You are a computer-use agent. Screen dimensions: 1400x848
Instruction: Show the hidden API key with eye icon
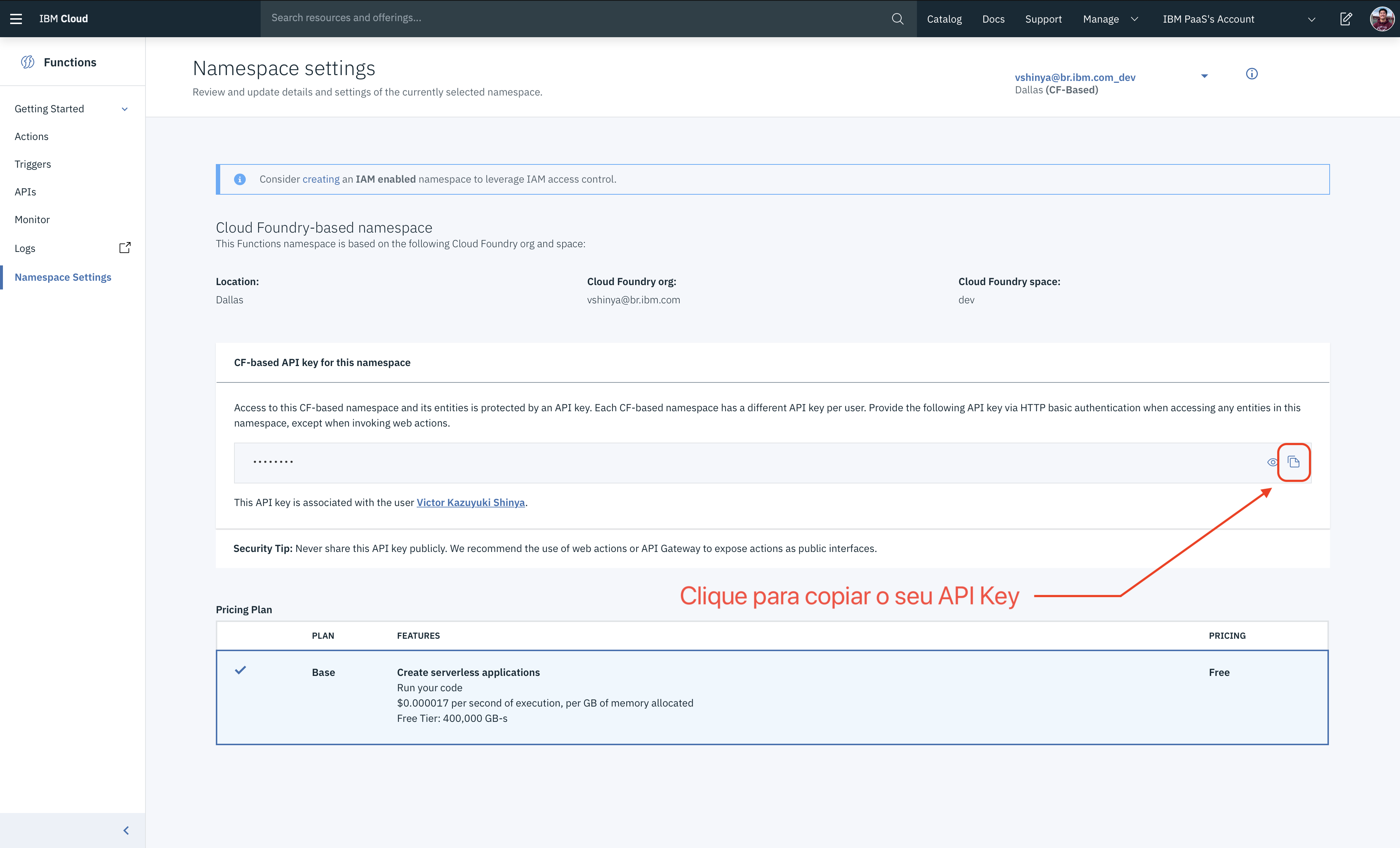1272,462
